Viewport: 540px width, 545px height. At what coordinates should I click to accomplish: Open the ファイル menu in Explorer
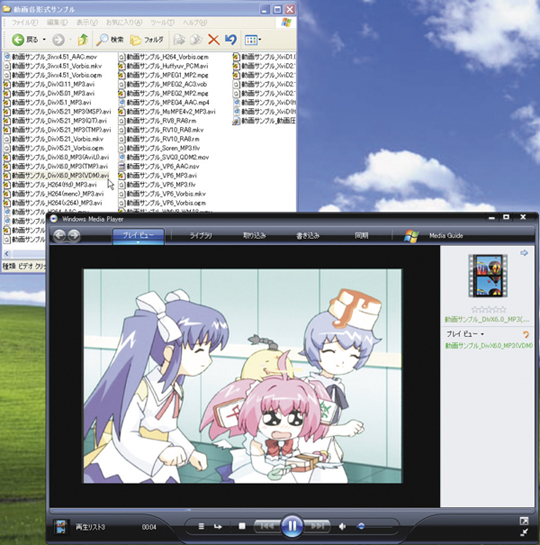point(24,23)
